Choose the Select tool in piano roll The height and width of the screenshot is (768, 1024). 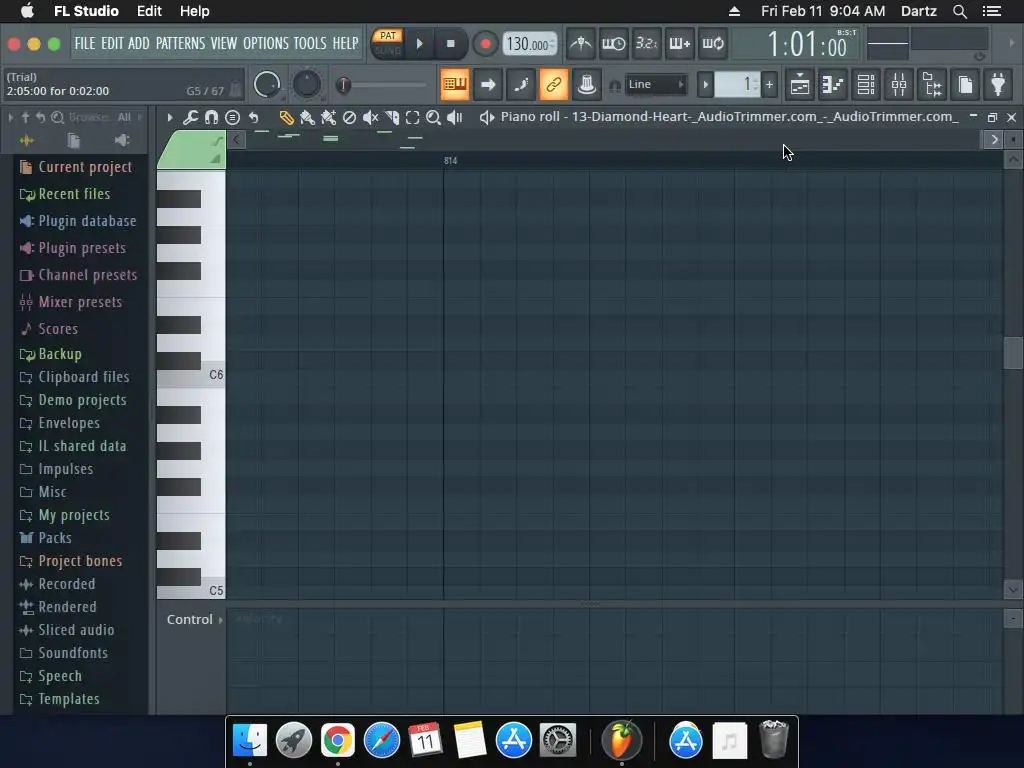click(x=412, y=118)
